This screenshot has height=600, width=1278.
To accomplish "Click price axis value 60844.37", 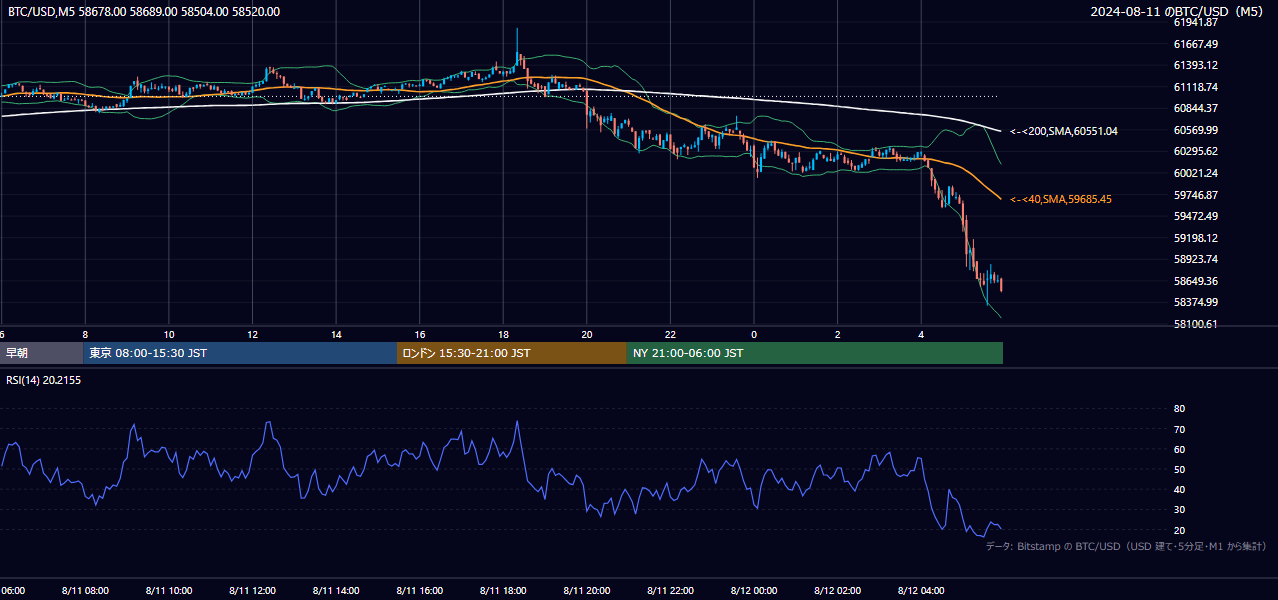I will click(x=1195, y=108).
